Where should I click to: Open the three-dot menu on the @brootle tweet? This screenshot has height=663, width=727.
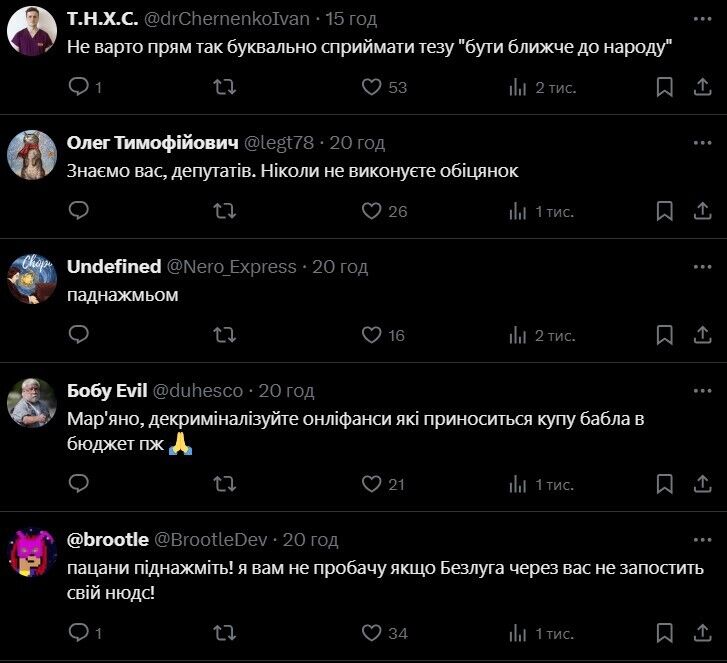(x=702, y=540)
